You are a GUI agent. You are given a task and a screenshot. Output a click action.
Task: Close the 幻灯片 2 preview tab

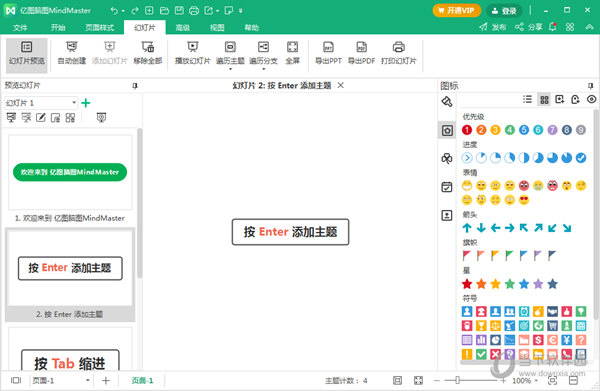click(341, 85)
